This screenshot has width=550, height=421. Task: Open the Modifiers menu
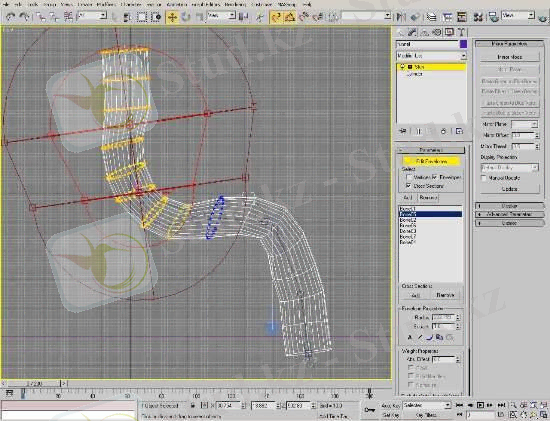(106, 4)
